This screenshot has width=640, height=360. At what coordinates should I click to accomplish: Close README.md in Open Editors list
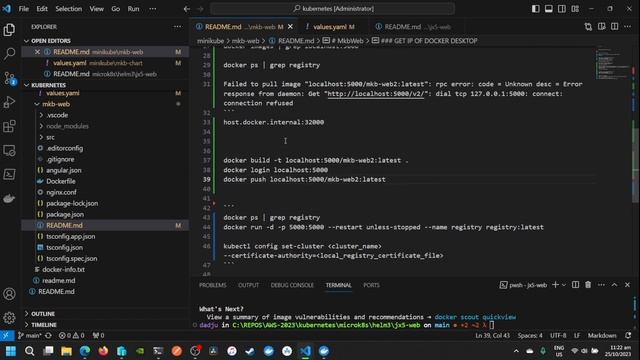coord(37,52)
